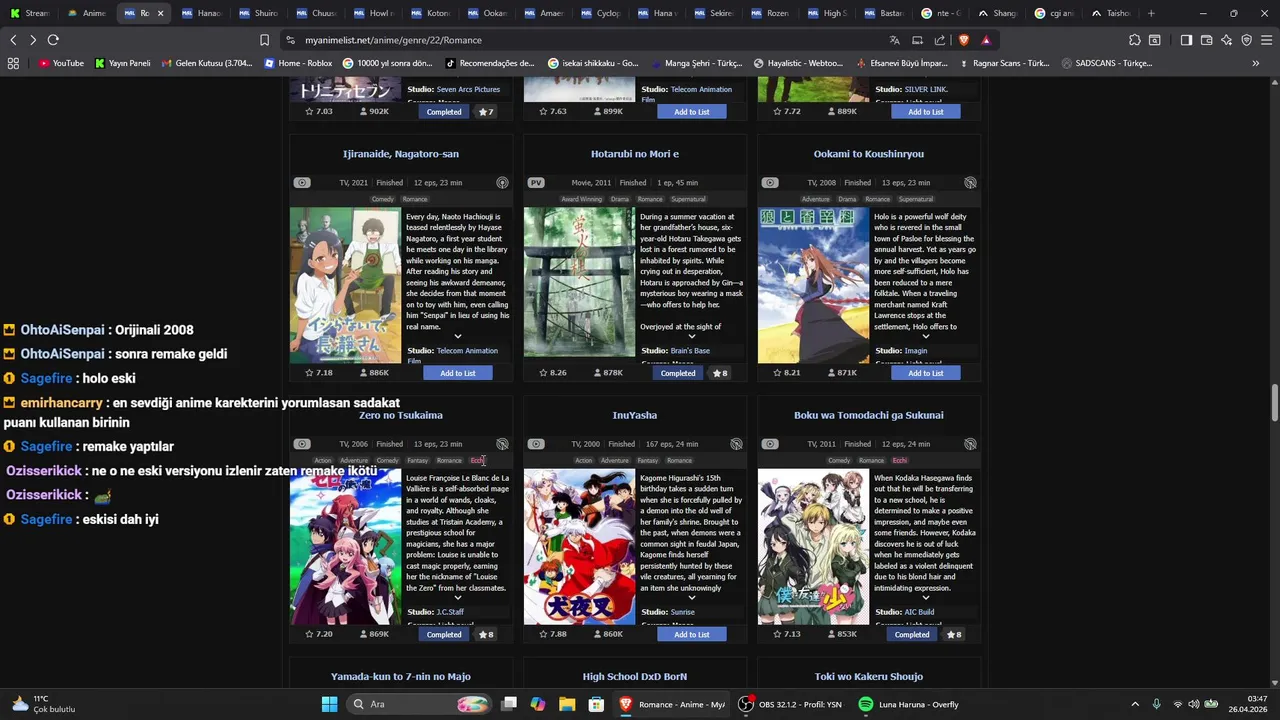Add InuYasha to list
Screen dimensions: 1280x720
pyautogui.click(x=692, y=634)
